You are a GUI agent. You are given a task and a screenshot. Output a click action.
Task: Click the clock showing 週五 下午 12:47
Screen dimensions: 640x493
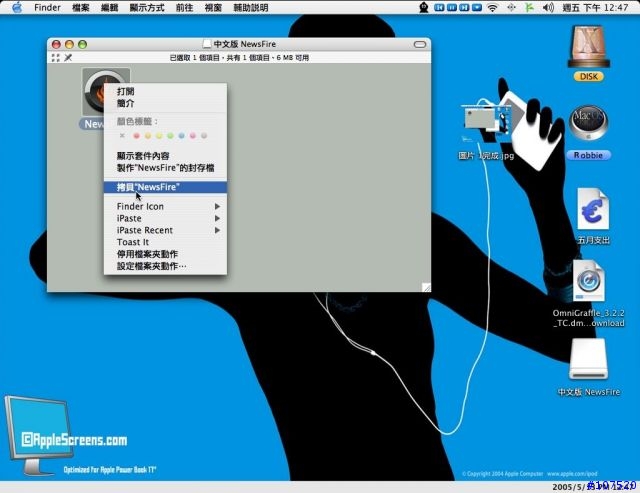coord(595,7)
